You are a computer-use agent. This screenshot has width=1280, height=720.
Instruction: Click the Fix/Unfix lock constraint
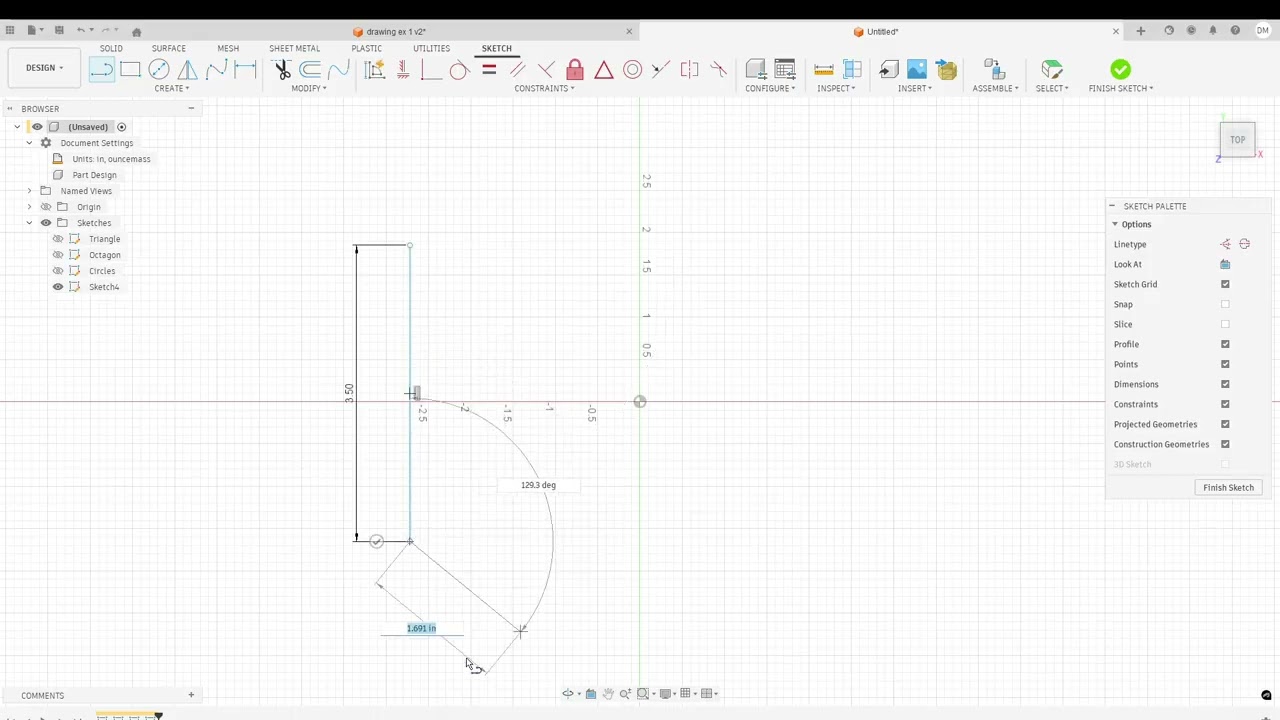coord(575,70)
